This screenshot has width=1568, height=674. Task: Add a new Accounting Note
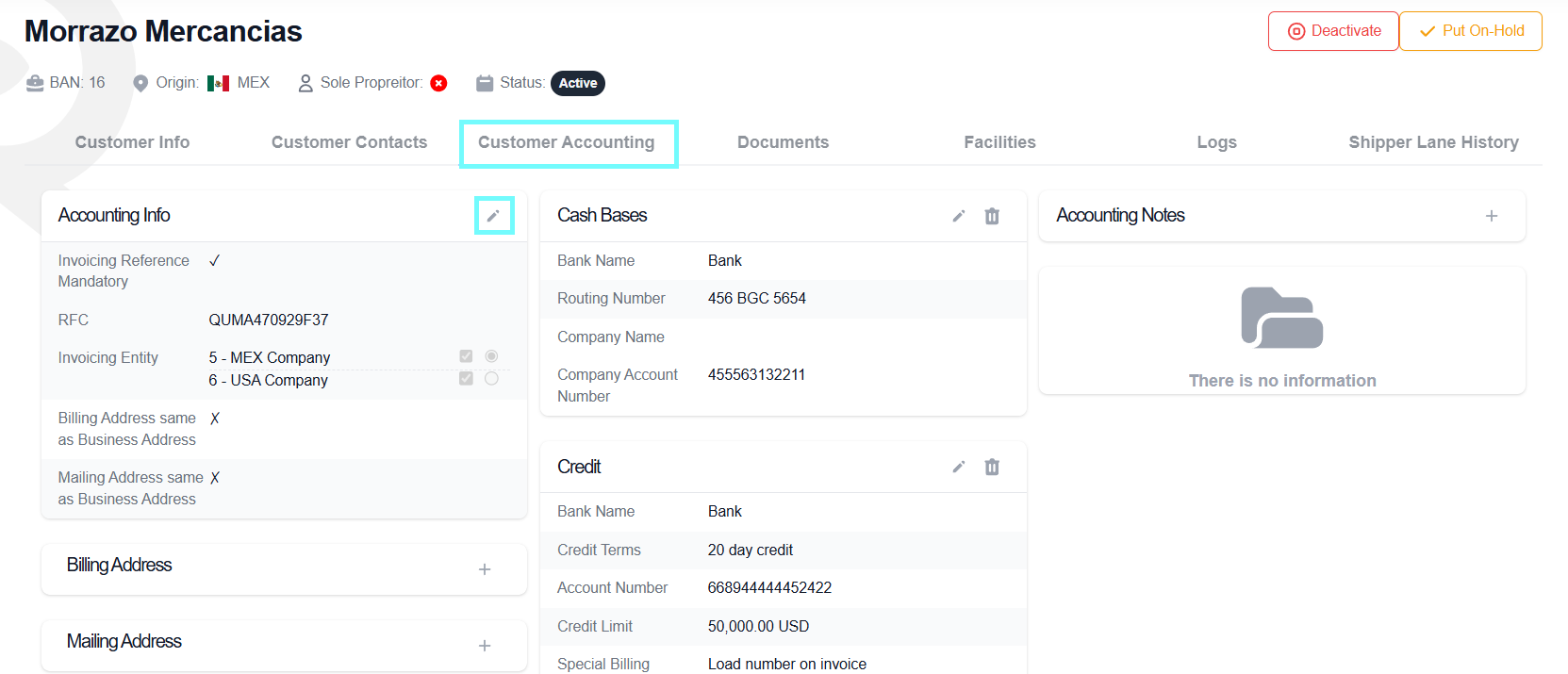(1492, 216)
